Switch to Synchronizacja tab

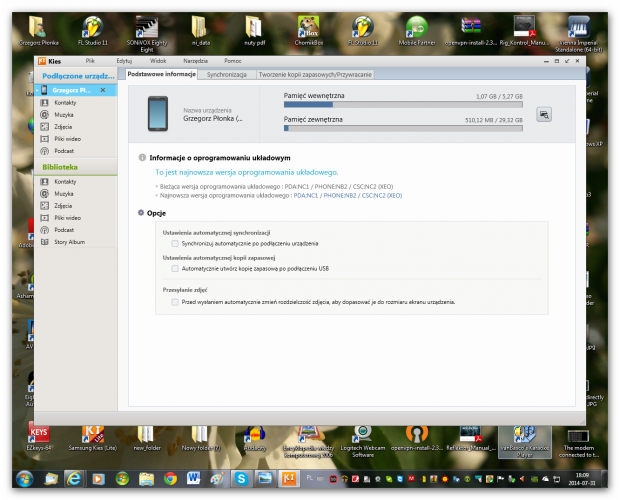[227, 74]
